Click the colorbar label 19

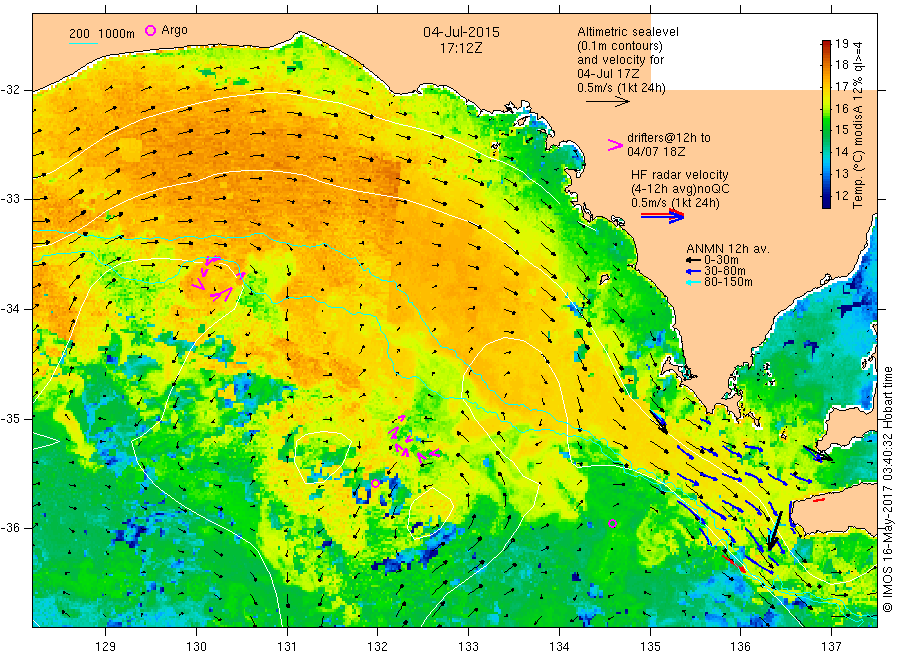pyautogui.click(x=841, y=44)
